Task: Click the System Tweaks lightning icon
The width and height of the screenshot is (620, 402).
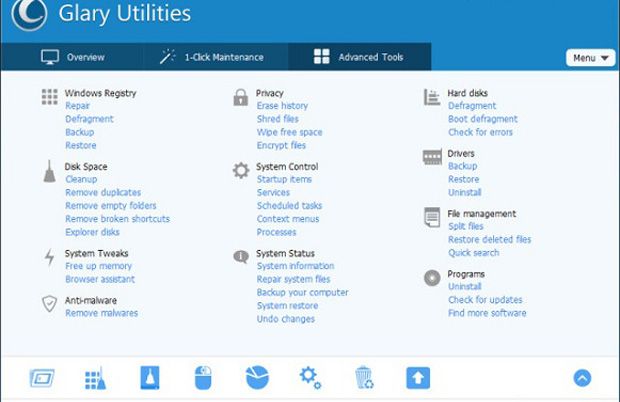Action: point(49,257)
